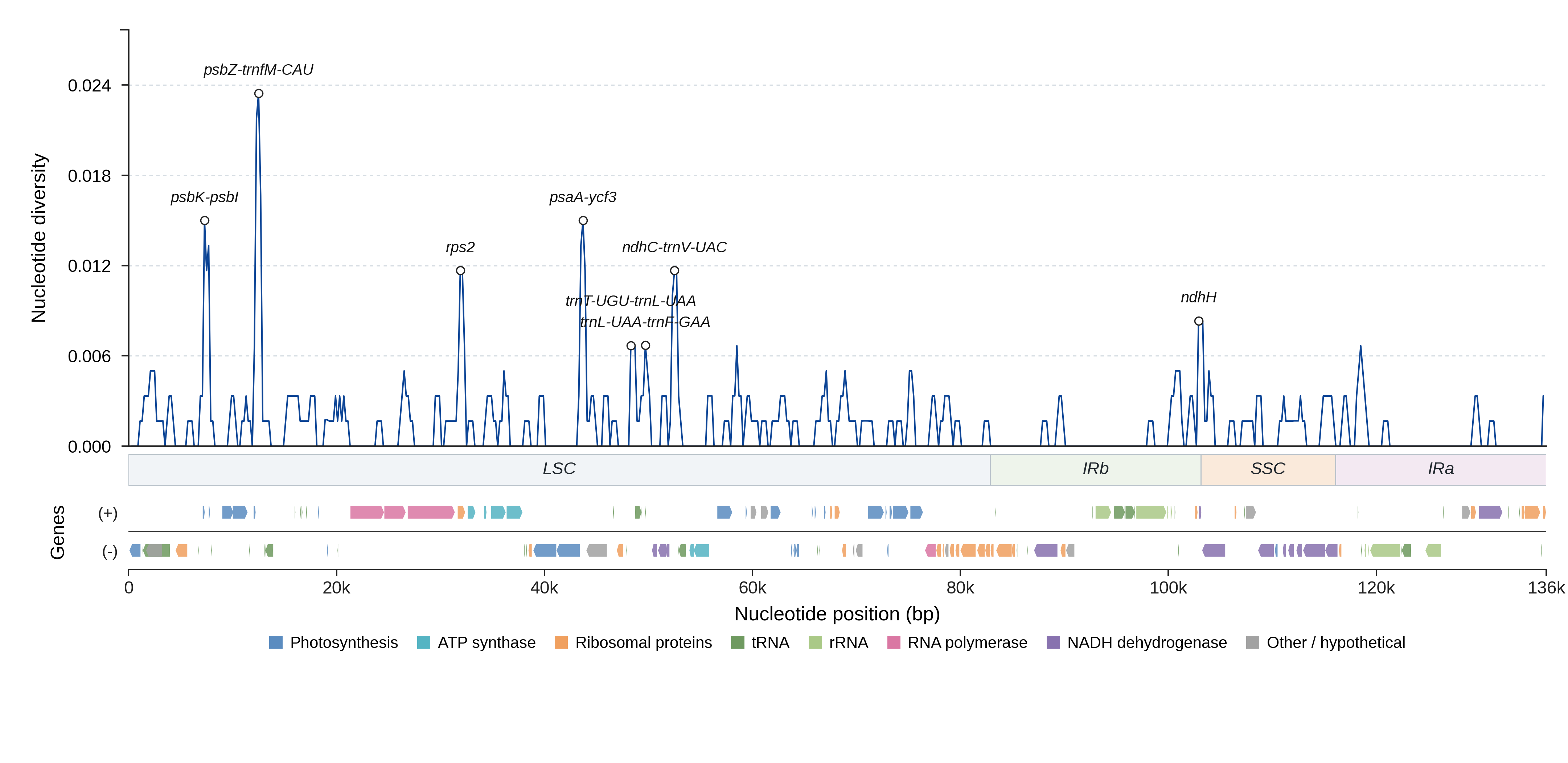Click the Photosynthesis legend swatch
1568x763 pixels.
coord(276,642)
